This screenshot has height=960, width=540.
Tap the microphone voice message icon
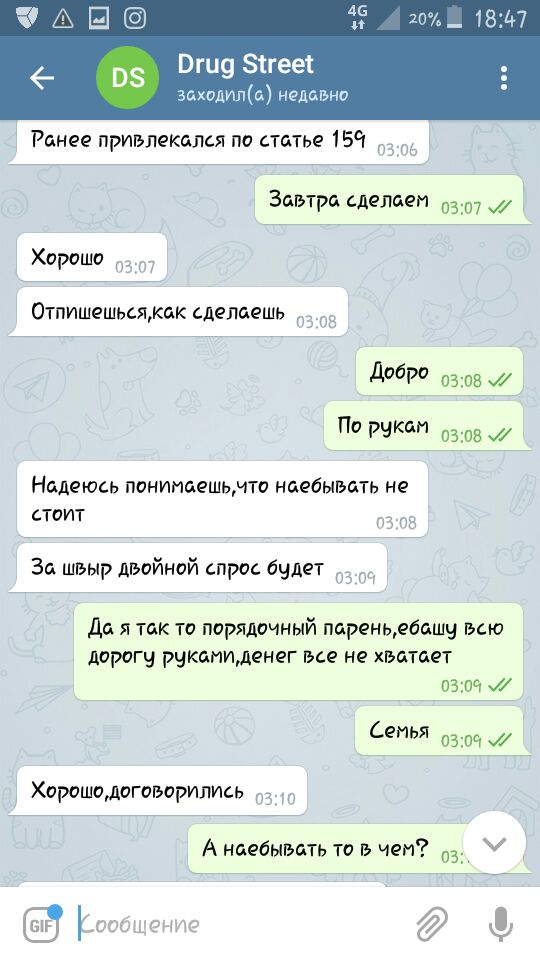[500, 923]
